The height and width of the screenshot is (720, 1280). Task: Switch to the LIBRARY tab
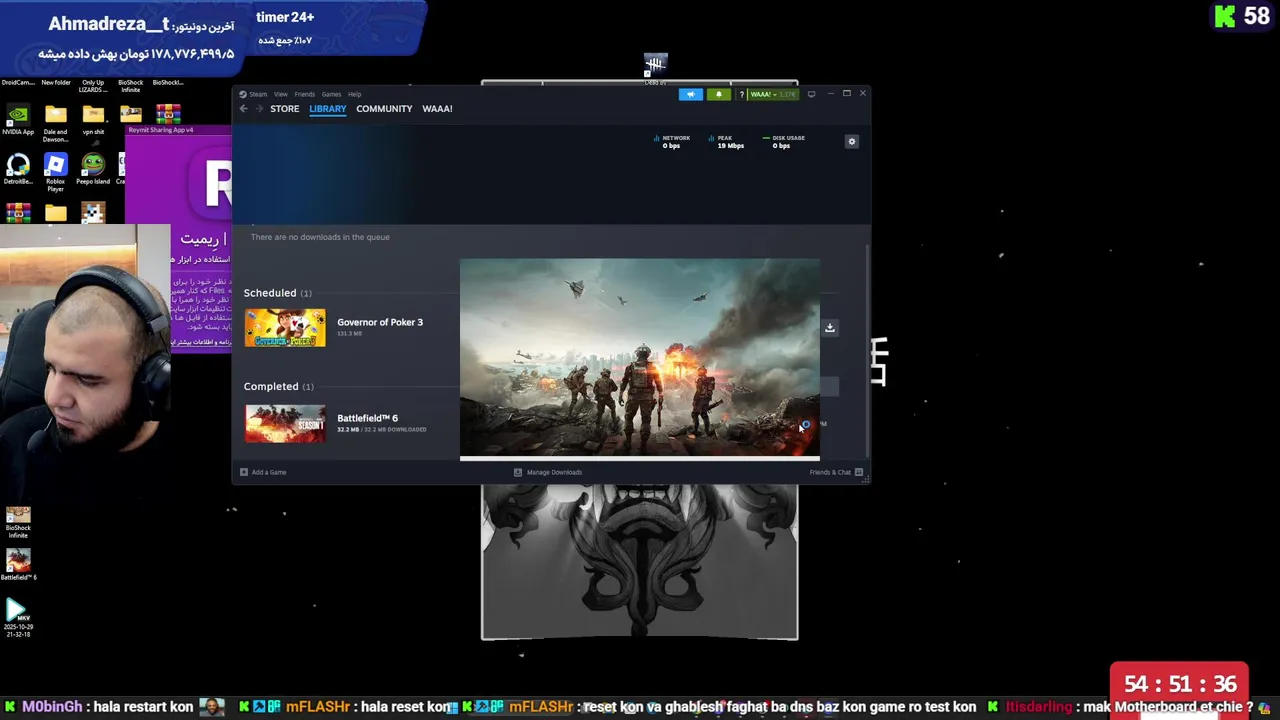[x=327, y=109]
